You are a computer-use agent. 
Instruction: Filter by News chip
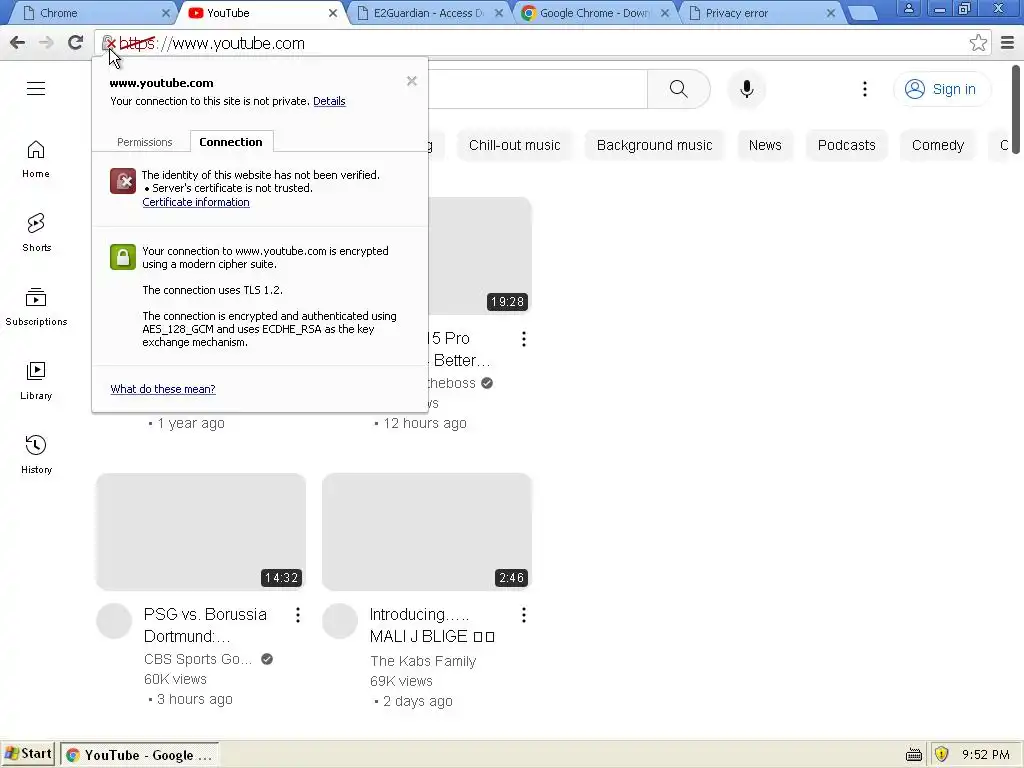click(x=765, y=145)
